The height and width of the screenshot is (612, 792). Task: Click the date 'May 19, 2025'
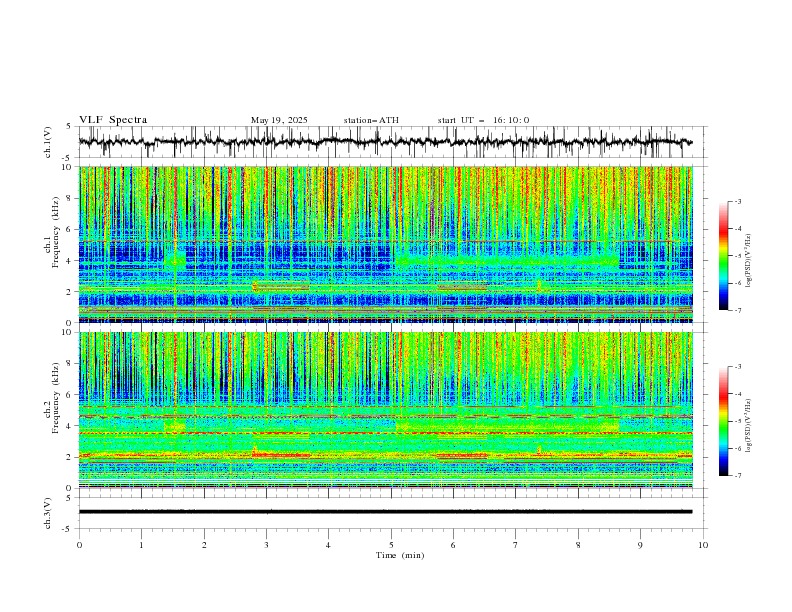[279, 120]
